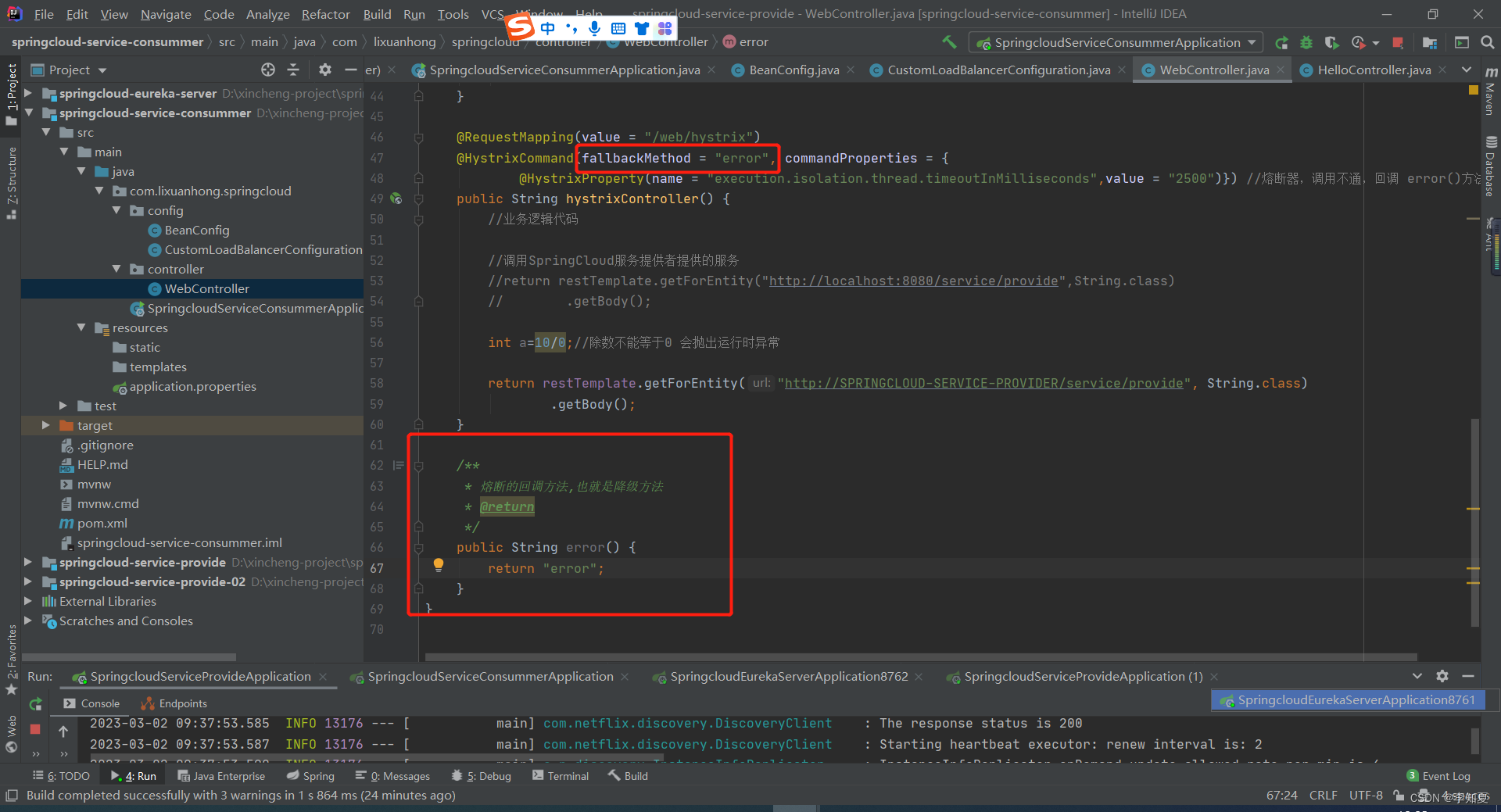This screenshot has height=812, width=1501.
Task: Open the Analyze menu
Action: tap(267, 14)
